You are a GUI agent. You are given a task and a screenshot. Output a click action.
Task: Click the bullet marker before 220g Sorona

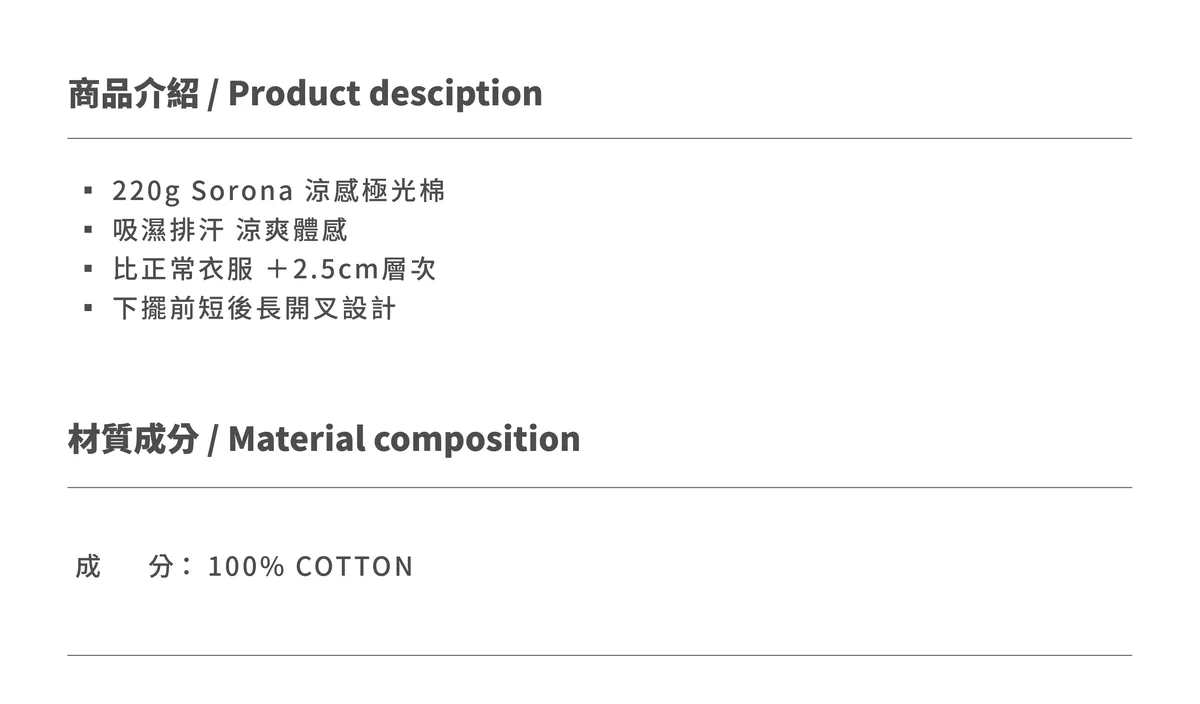click(89, 190)
